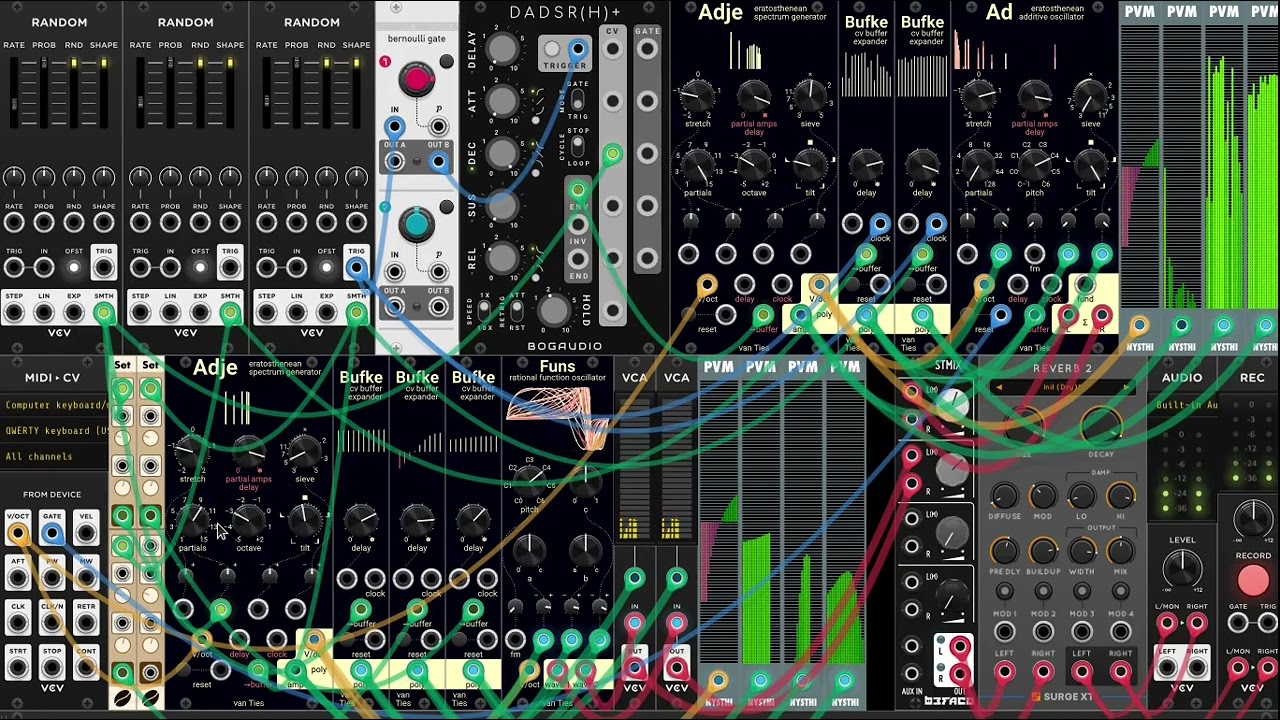Open MIDI driver dropdown showing Computer keyboard
The height and width of the screenshot is (720, 1280).
pyautogui.click(x=55, y=405)
